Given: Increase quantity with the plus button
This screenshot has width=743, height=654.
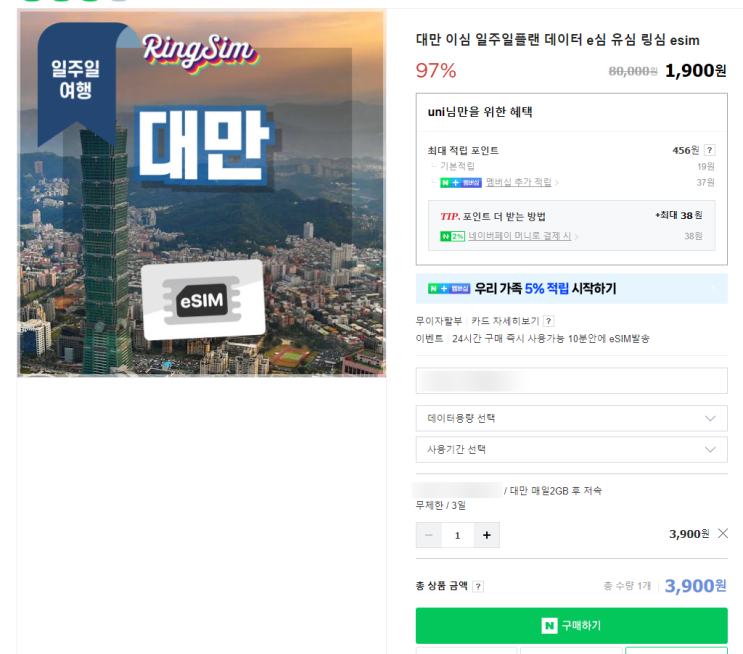Looking at the screenshot, I should click(x=487, y=535).
